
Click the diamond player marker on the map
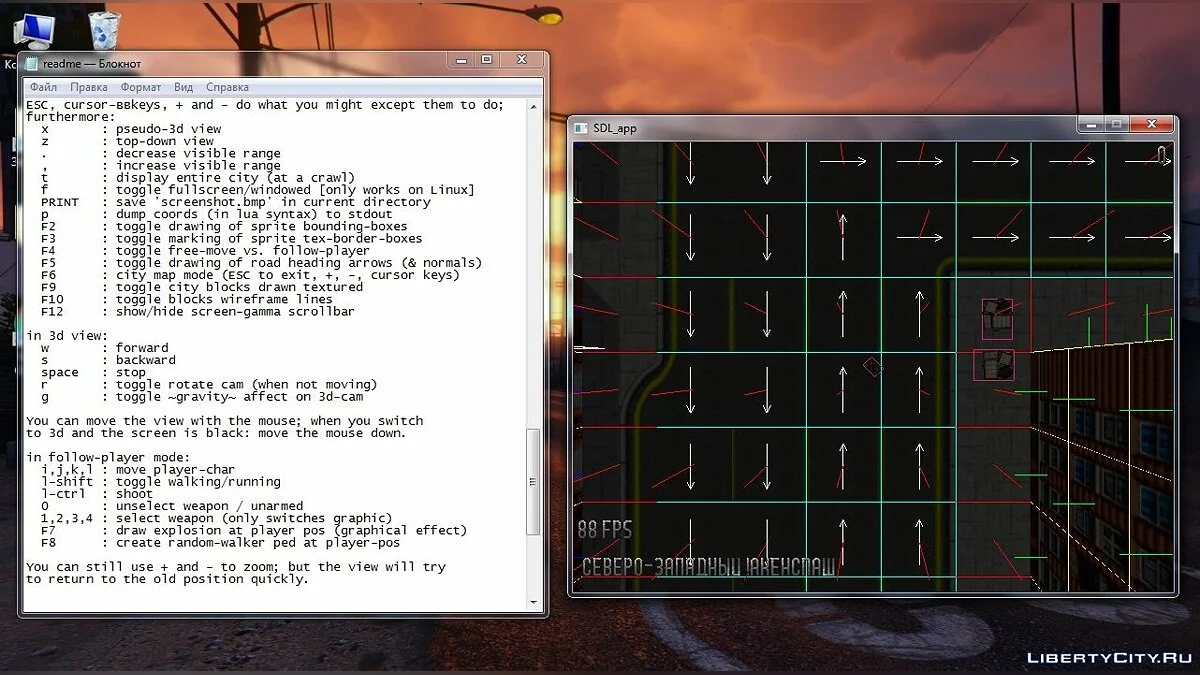click(873, 367)
